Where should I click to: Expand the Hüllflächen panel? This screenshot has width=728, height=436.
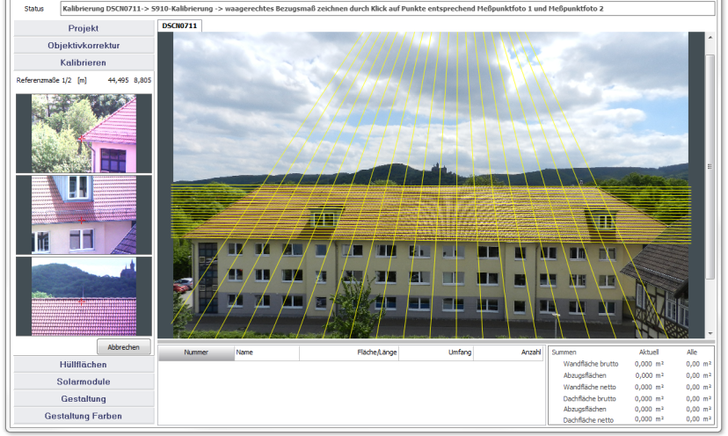[x=83, y=365]
